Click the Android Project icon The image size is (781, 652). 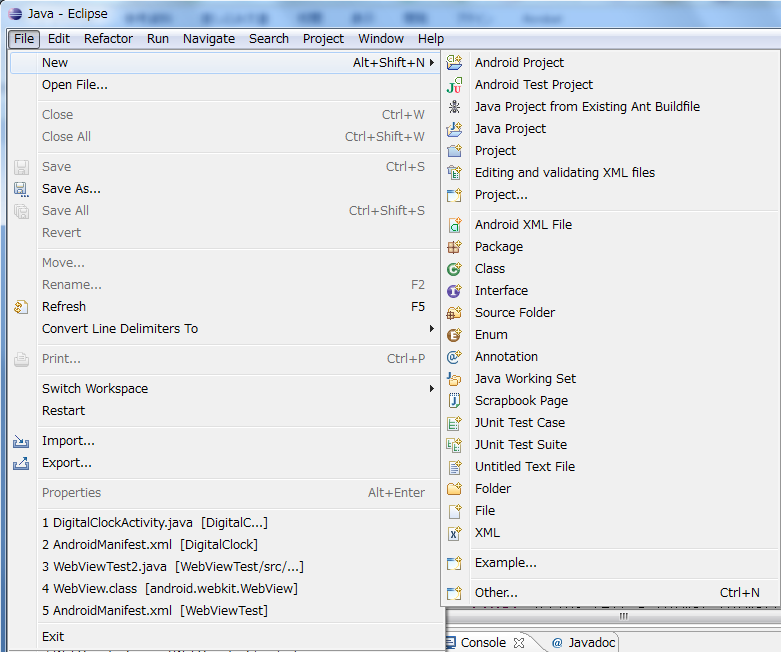454,63
